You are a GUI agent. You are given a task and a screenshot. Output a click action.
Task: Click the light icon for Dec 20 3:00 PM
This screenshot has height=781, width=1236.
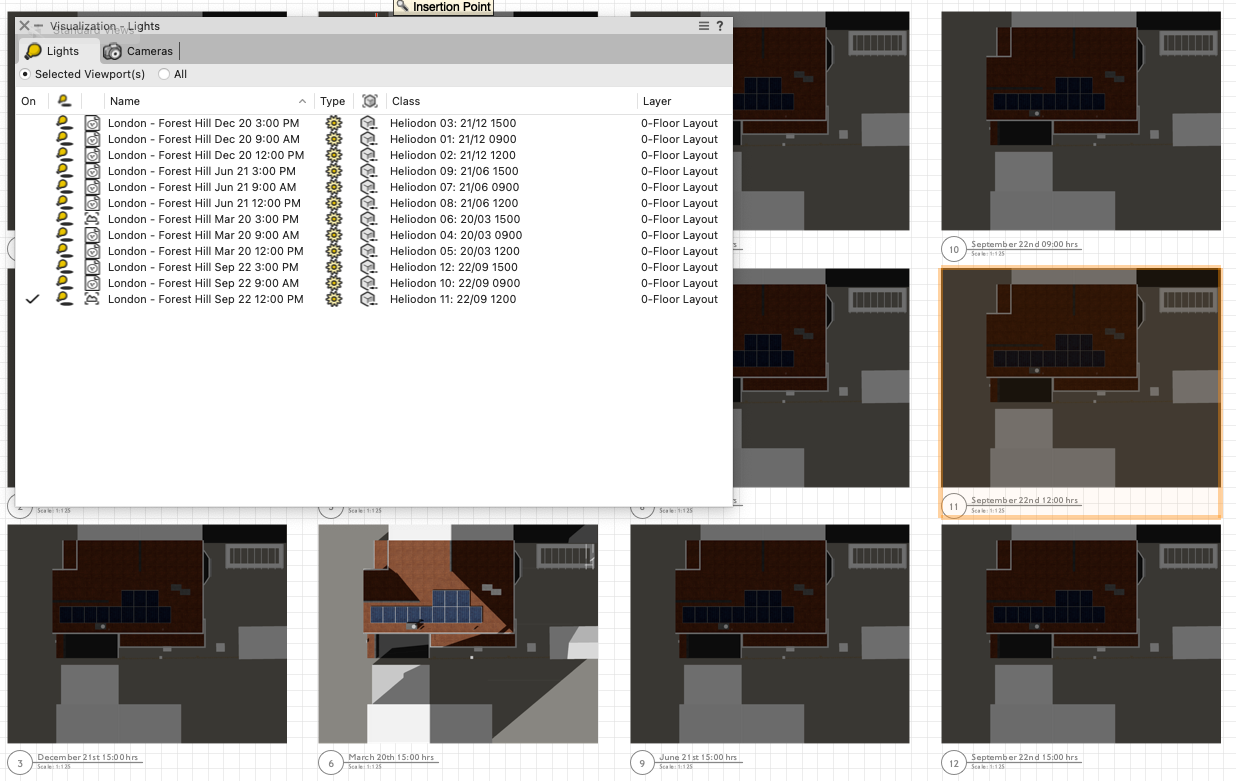coord(63,123)
